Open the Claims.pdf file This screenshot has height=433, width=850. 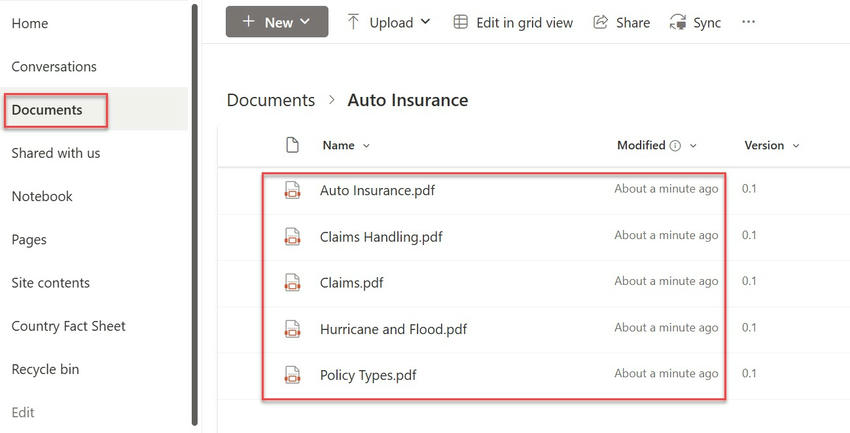[x=351, y=283]
